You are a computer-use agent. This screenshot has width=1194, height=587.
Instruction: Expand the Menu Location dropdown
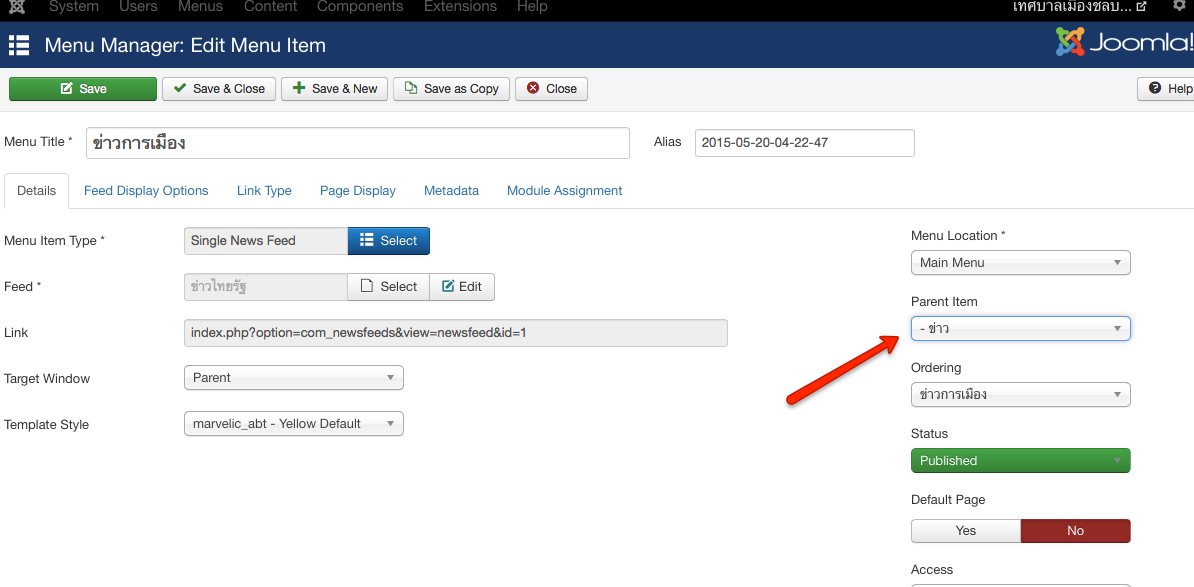click(x=1020, y=263)
